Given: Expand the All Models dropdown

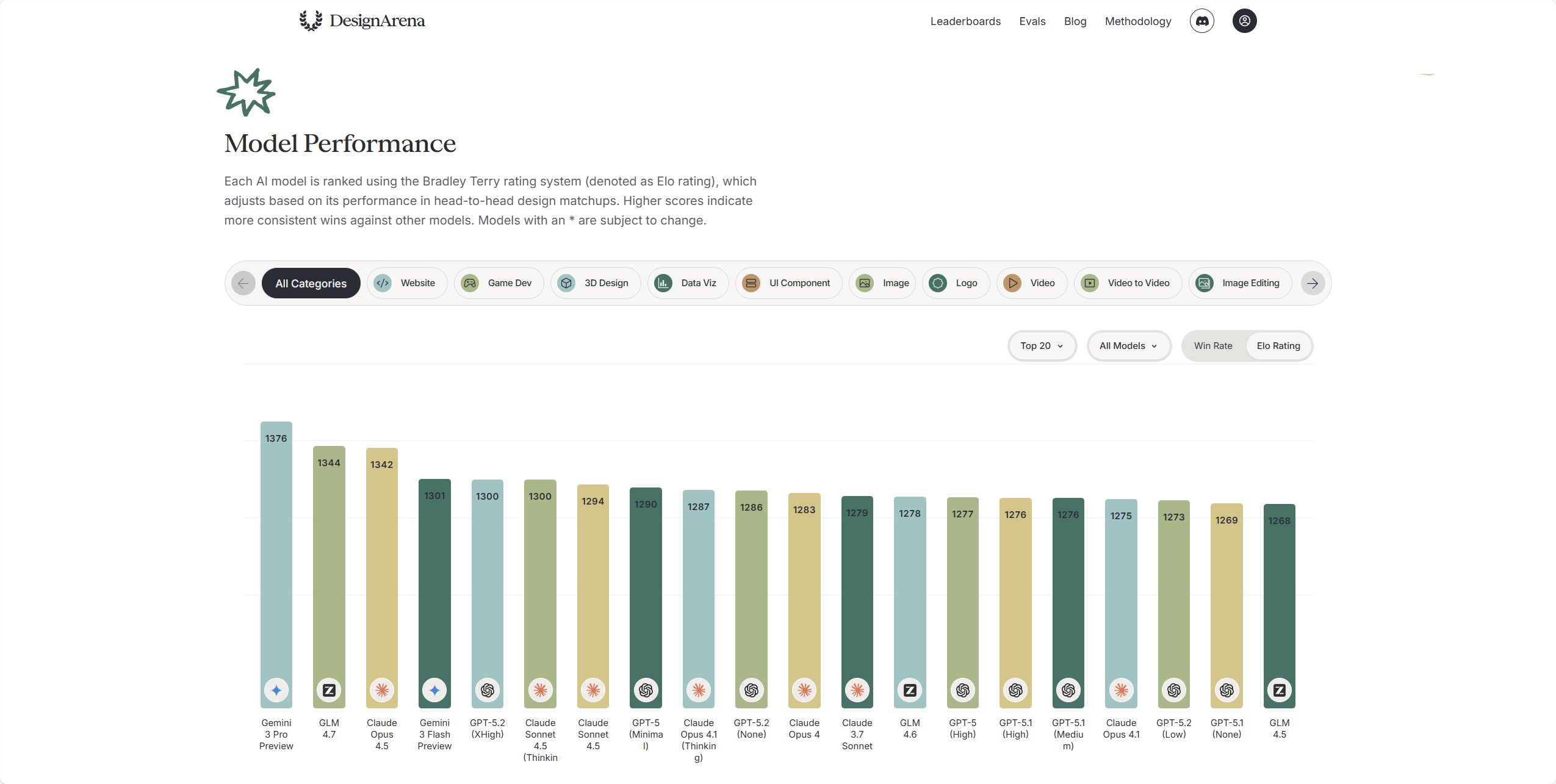Looking at the screenshot, I should point(1128,346).
